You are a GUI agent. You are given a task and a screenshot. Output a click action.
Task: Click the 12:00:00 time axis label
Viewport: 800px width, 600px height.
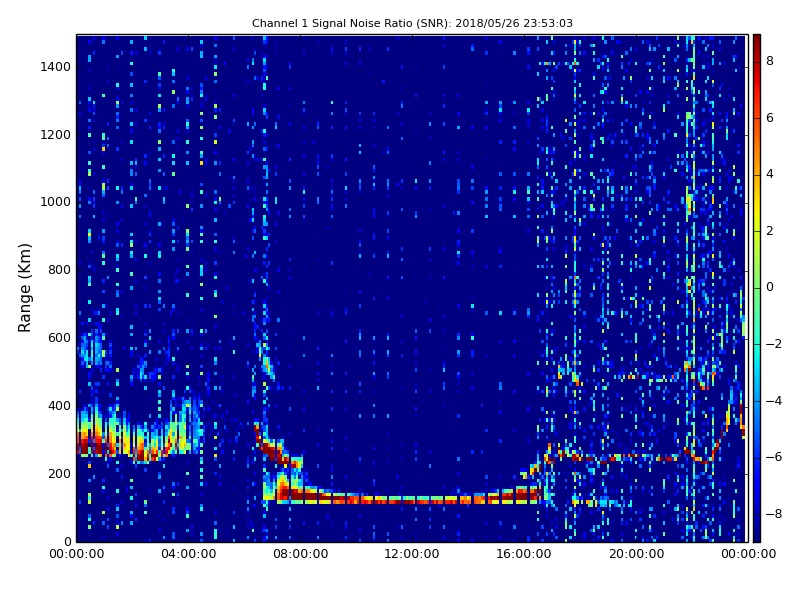point(412,554)
